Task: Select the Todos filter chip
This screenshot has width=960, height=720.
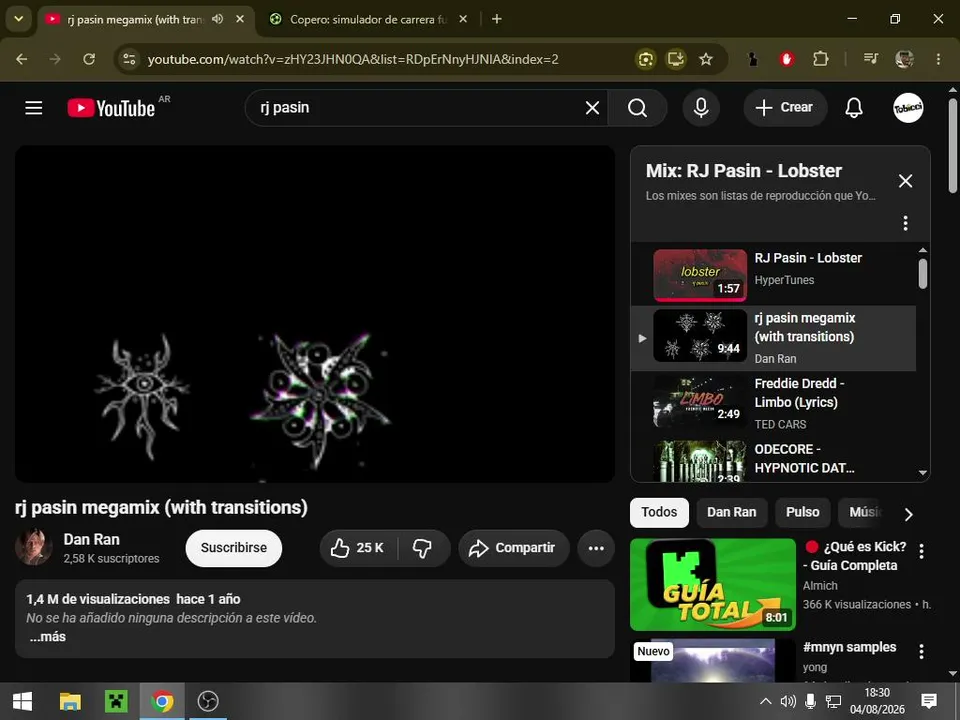Action: (659, 512)
